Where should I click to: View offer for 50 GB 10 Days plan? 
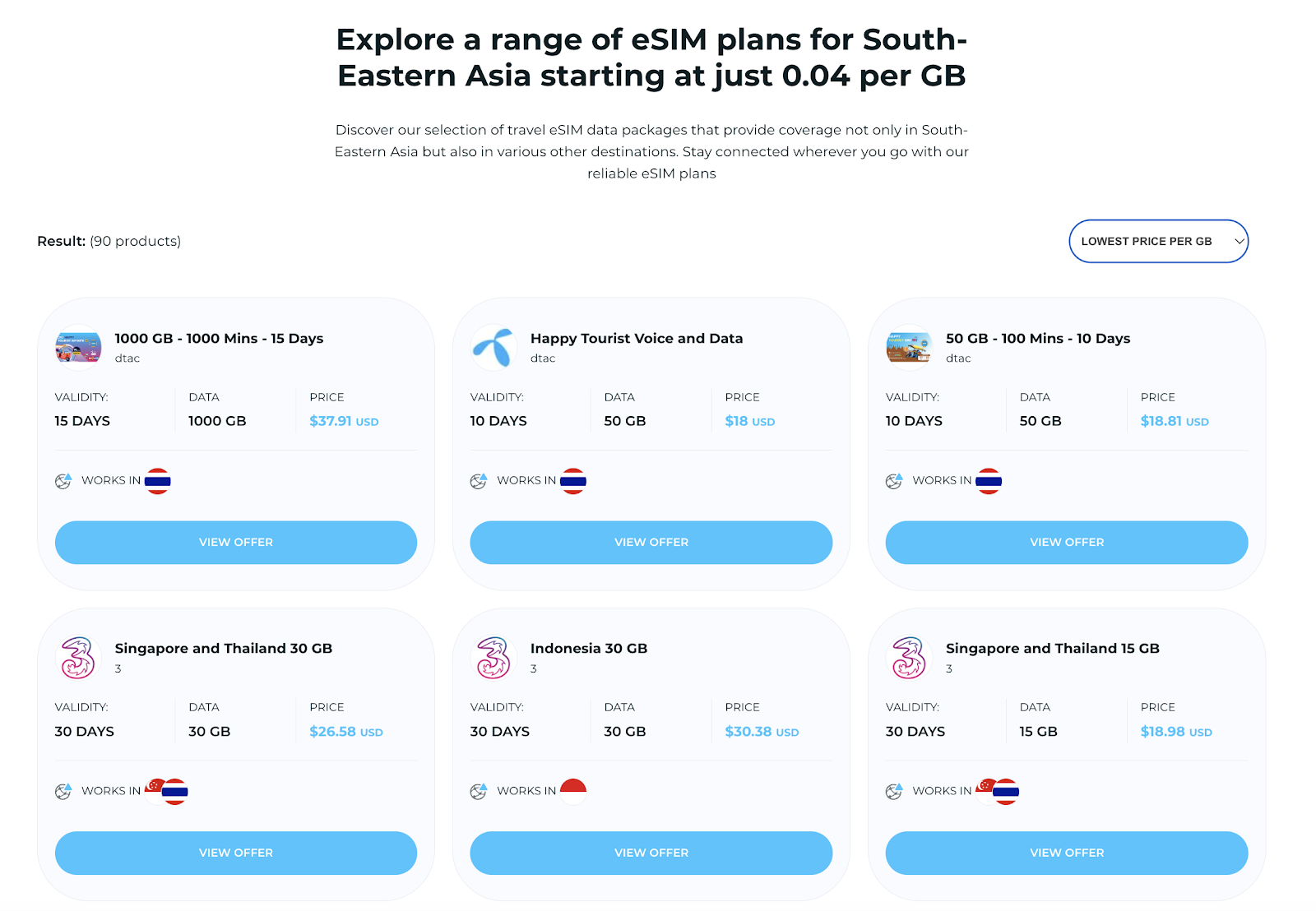click(x=1067, y=543)
